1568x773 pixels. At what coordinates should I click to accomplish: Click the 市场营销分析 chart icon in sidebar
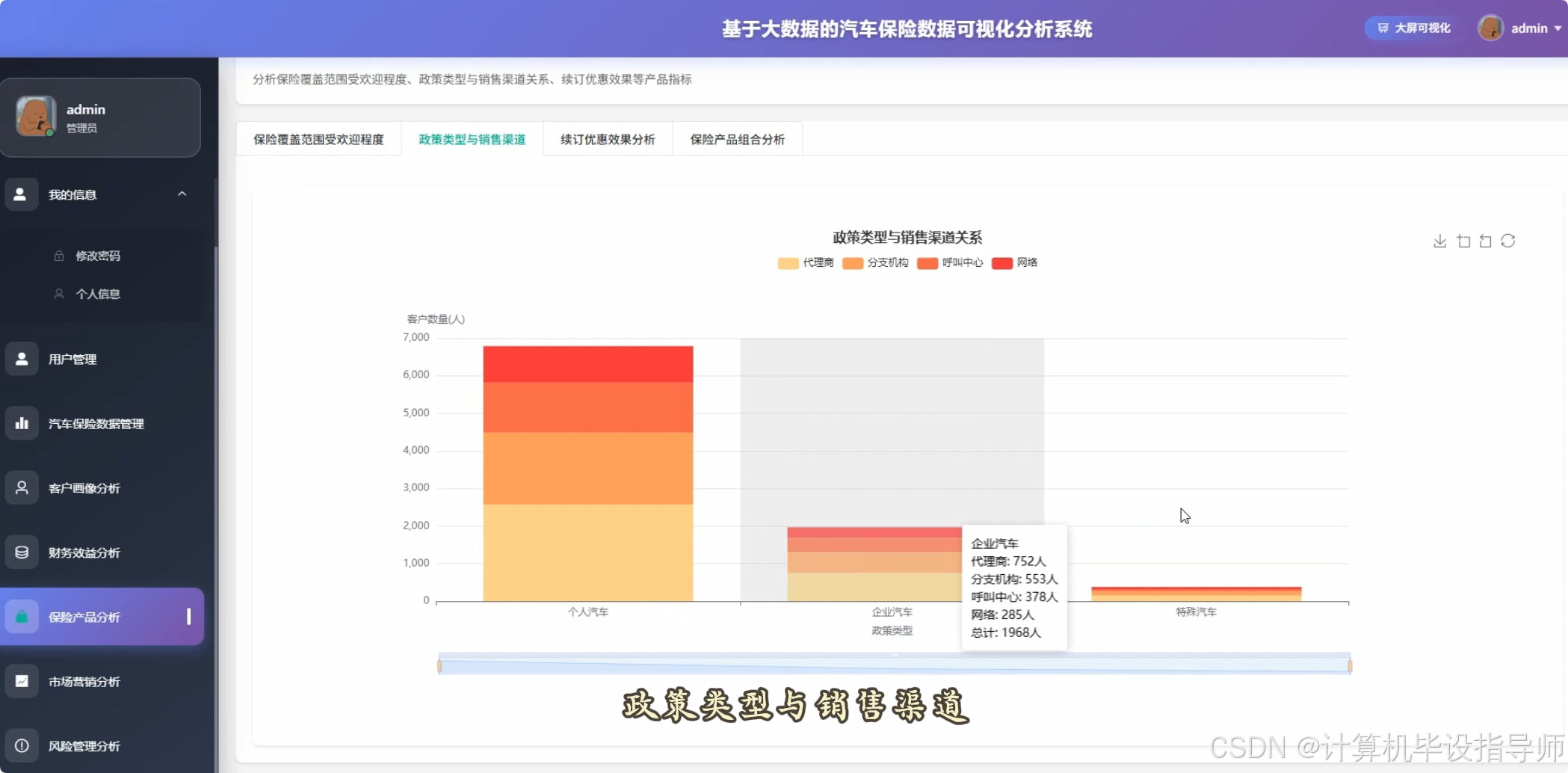[x=22, y=681]
